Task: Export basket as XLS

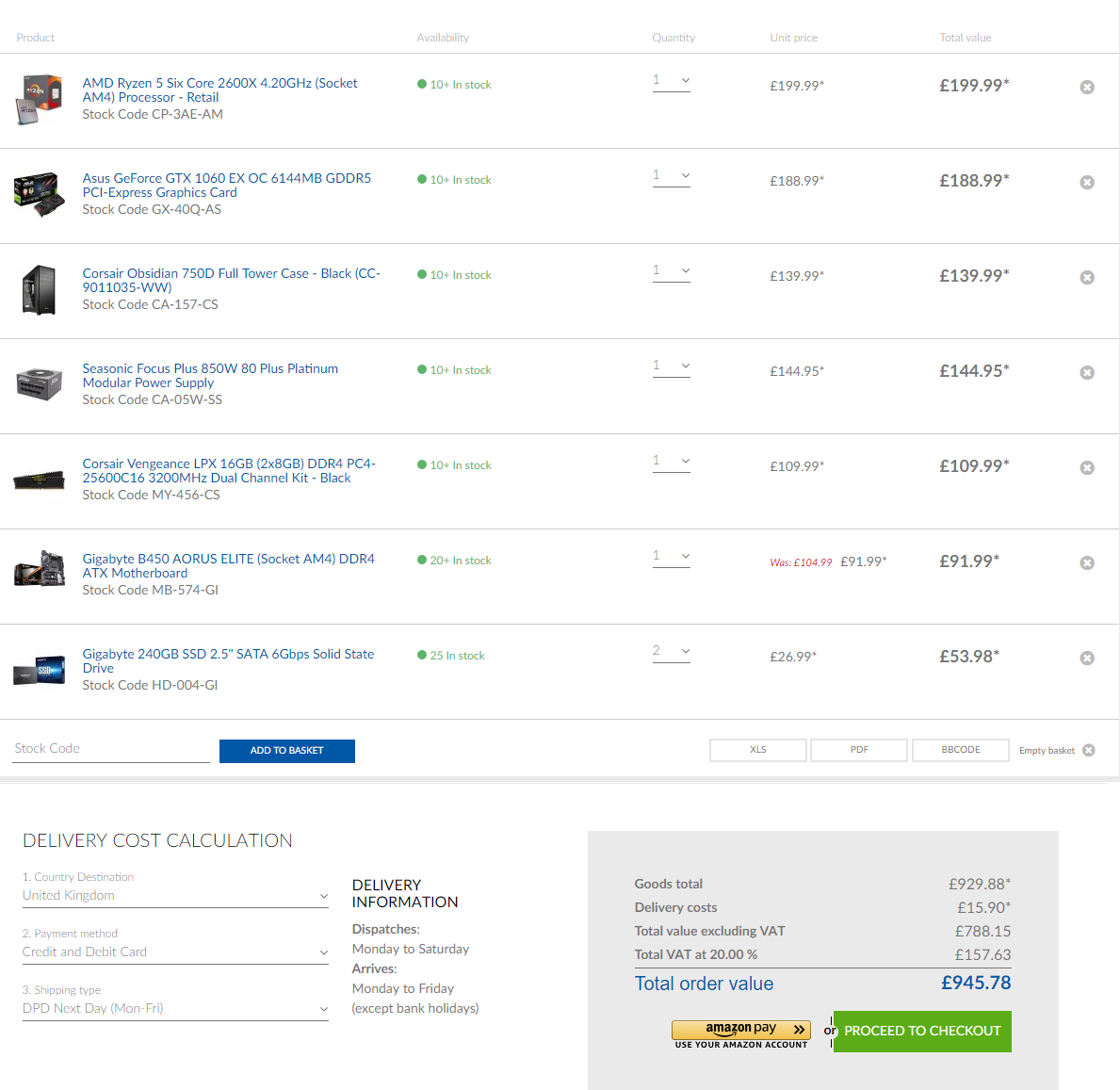Action: (x=758, y=750)
